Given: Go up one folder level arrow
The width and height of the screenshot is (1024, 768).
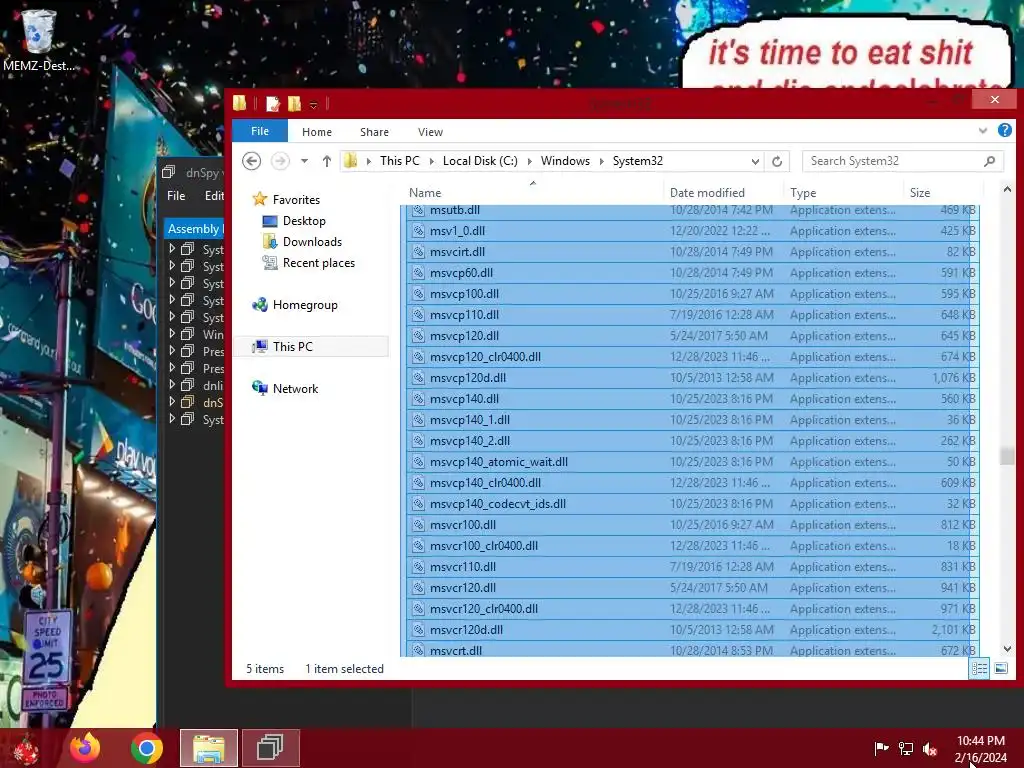Looking at the screenshot, I should [x=327, y=161].
